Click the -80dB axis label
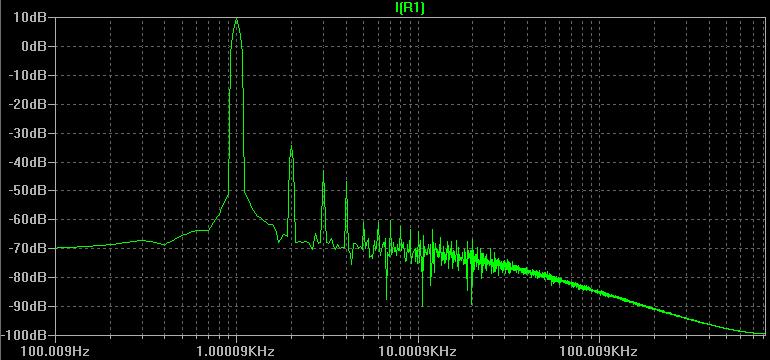The height and width of the screenshot is (360, 770). point(28,277)
